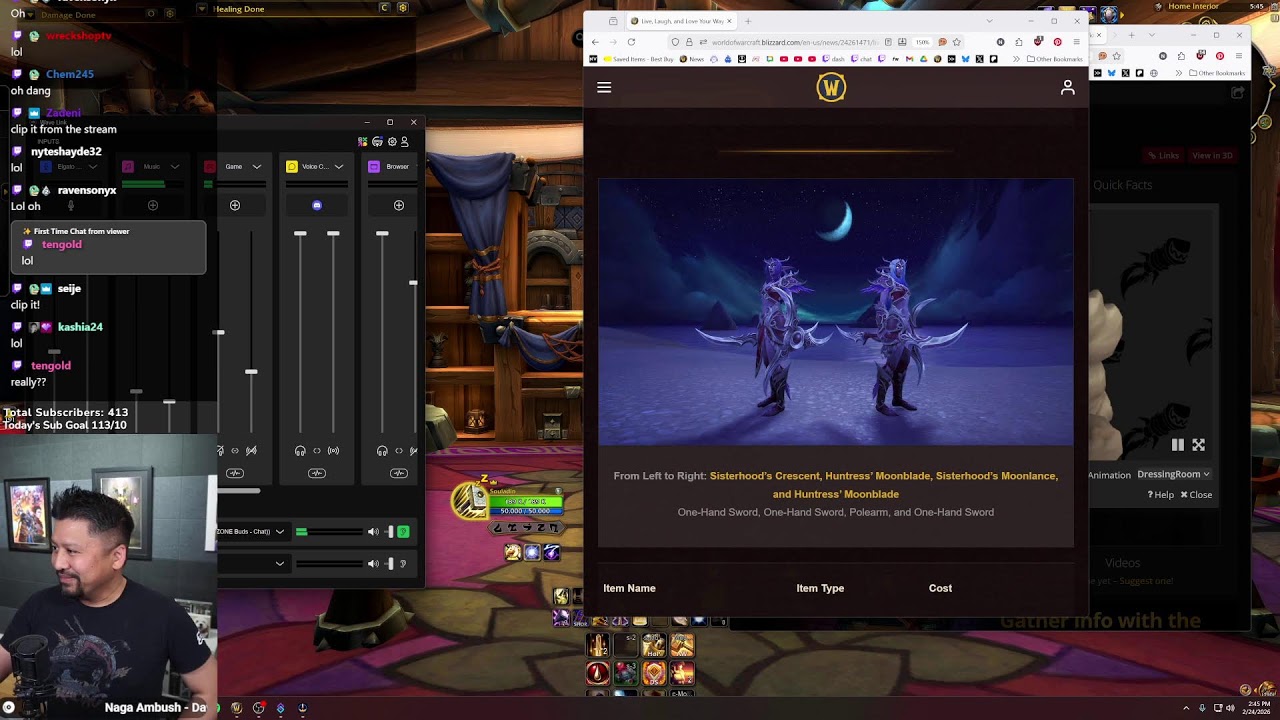The width and height of the screenshot is (1280, 720).
Task: Open the Google Drive bookmark
Action: [923, 59]
